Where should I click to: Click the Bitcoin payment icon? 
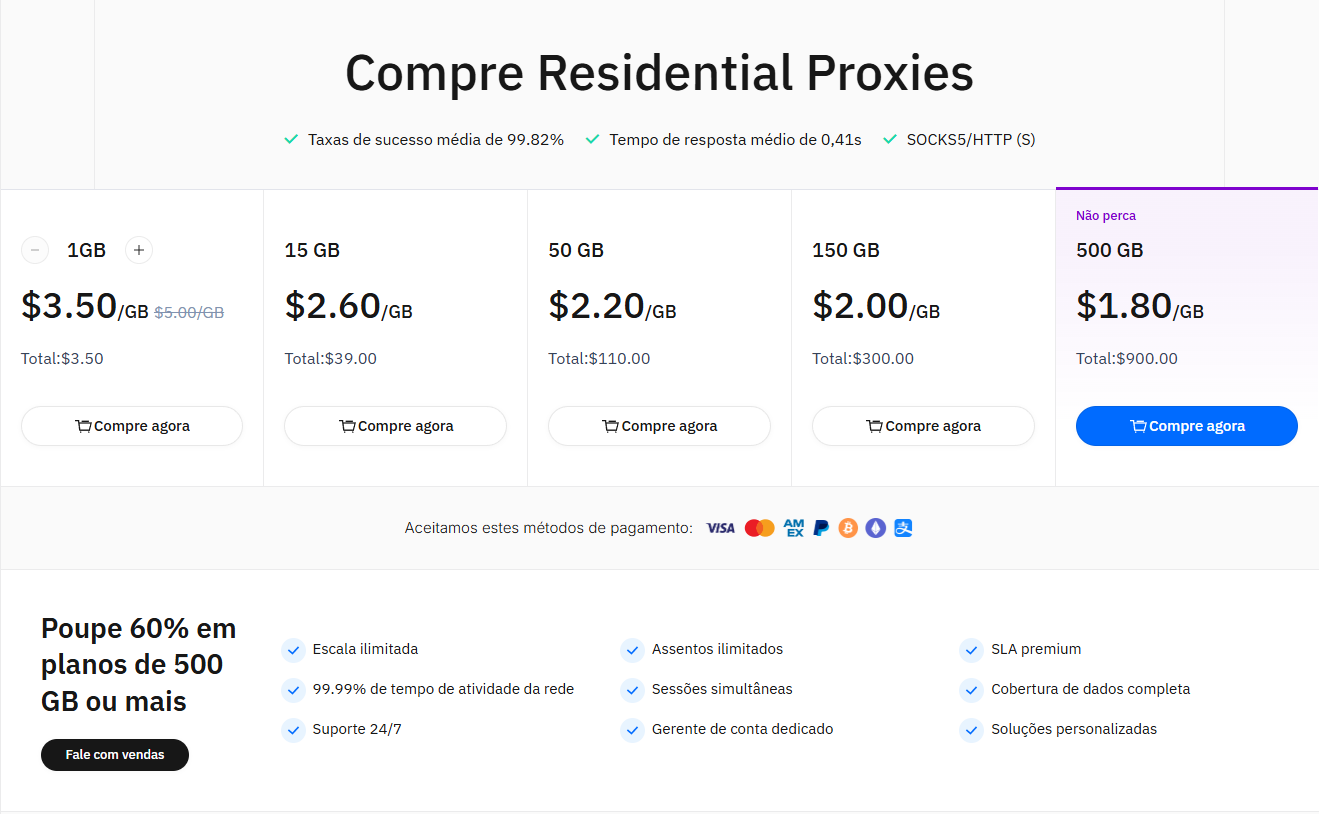click(848, 528)
